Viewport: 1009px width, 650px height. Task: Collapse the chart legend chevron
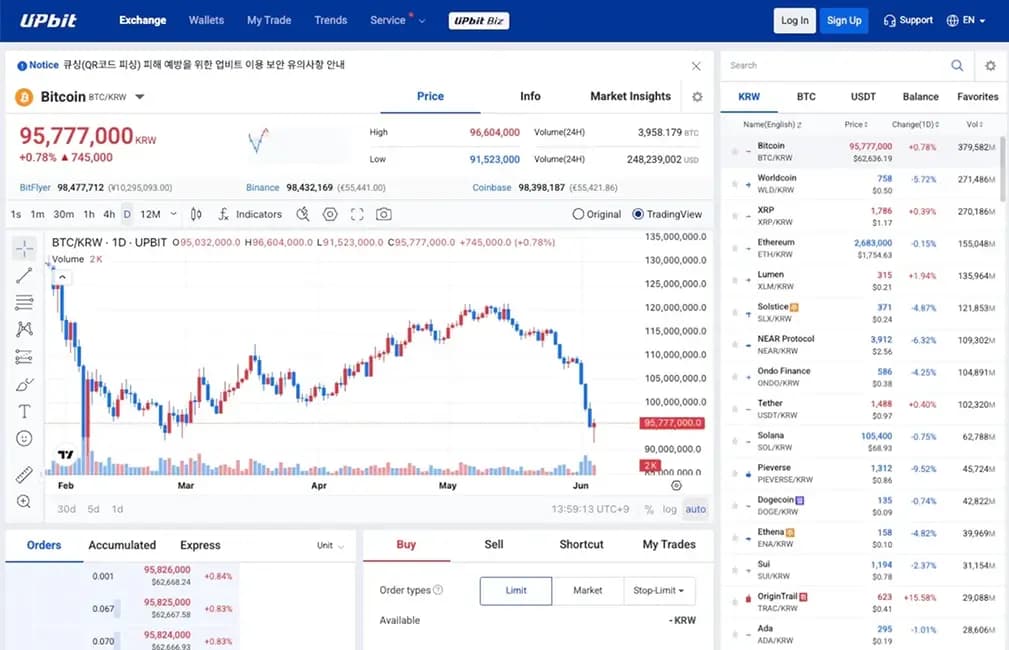point(62,277)
